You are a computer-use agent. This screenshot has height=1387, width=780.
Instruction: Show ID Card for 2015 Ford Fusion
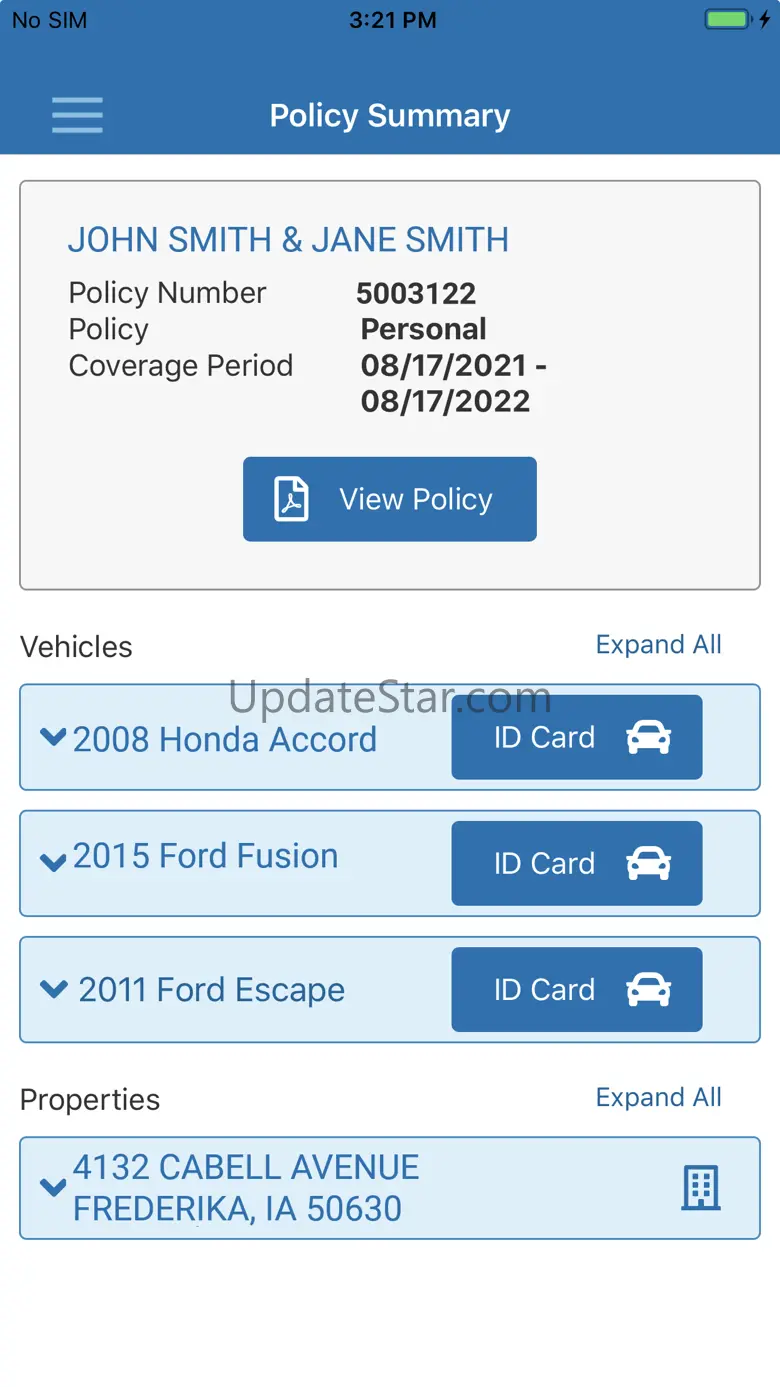[x=577, y=863]
